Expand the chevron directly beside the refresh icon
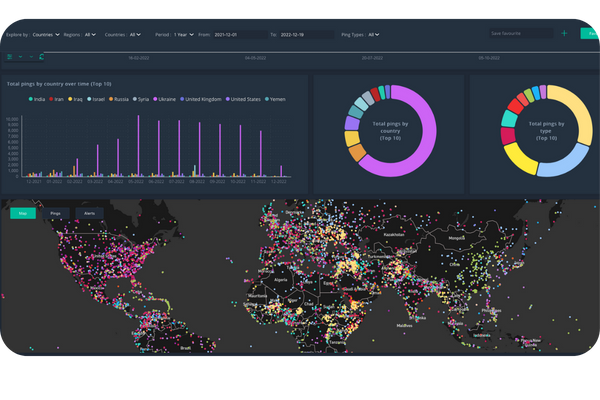600x400 pixels. click(31, 57)
